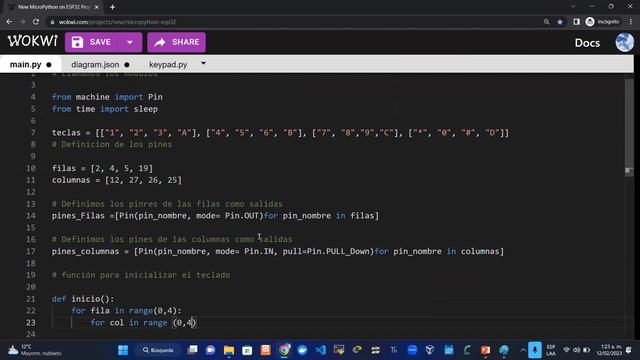Viewport: 640px width, 360px height.
Task: Show hidden system tray icons
Action: coord(522,350)
